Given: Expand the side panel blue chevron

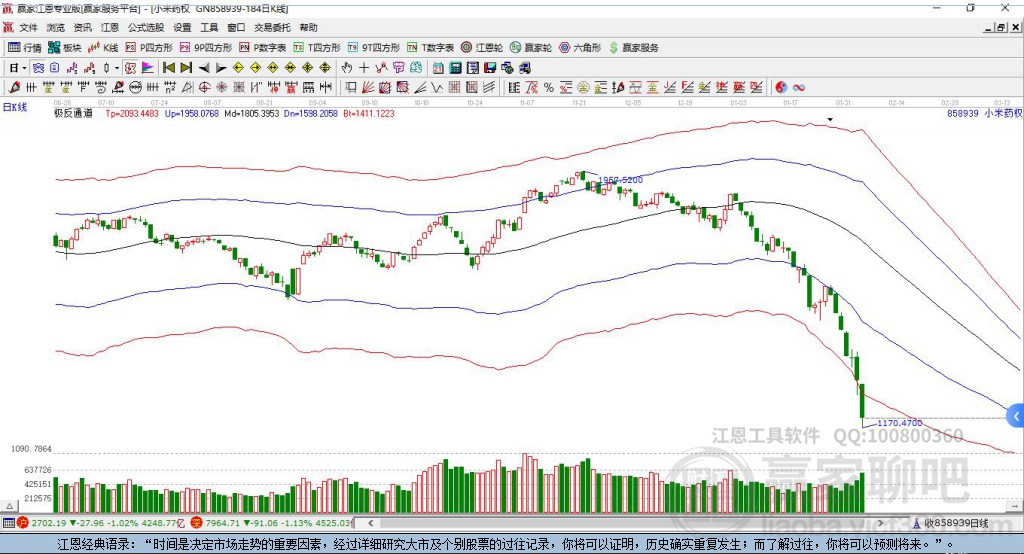Looking at the screenshot, I should pos(1016,416).
